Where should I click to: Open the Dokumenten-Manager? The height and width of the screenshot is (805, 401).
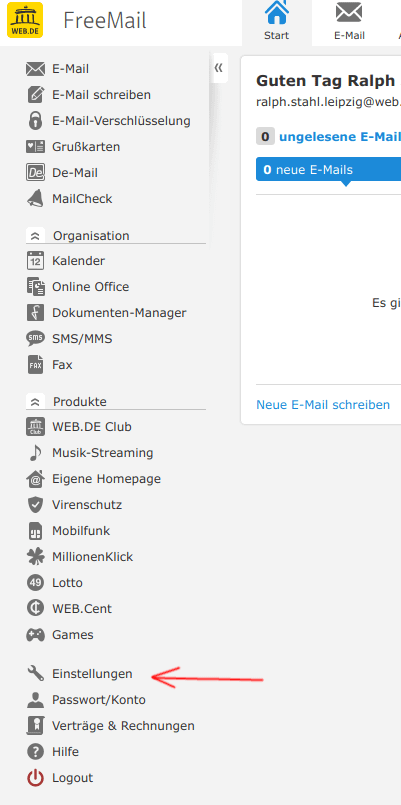(119, 313)
